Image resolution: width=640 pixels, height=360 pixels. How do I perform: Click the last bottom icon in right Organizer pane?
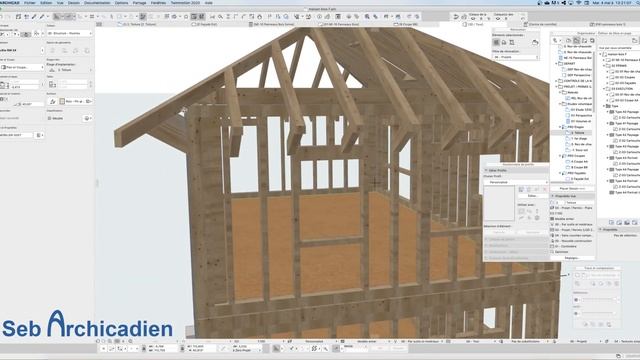[635, 222]
